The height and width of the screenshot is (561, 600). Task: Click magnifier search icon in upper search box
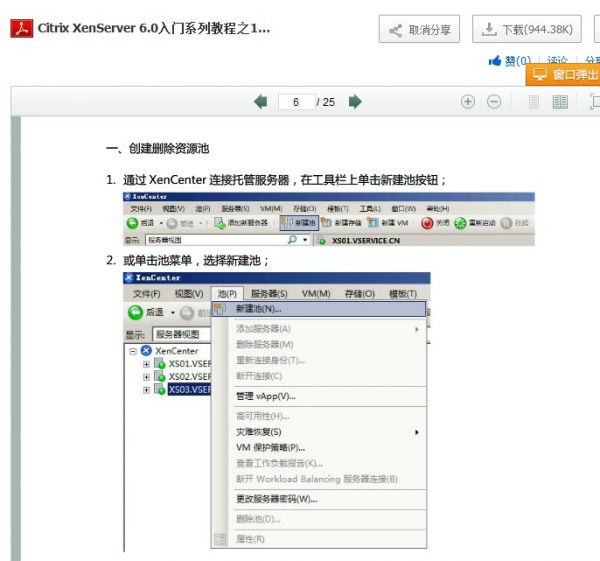click(x=292, y=240)
